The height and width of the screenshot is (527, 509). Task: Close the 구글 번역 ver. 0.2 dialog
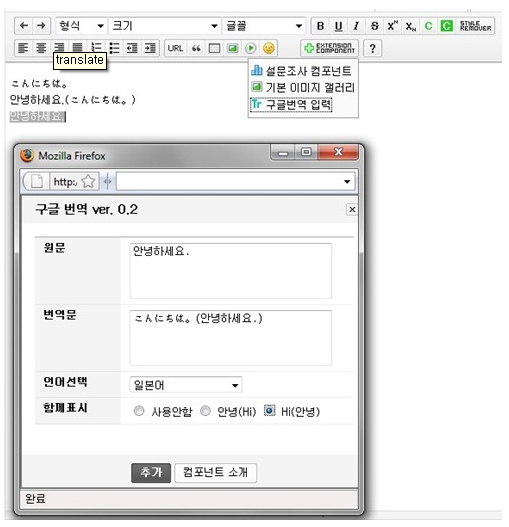[x=352, y=210]
